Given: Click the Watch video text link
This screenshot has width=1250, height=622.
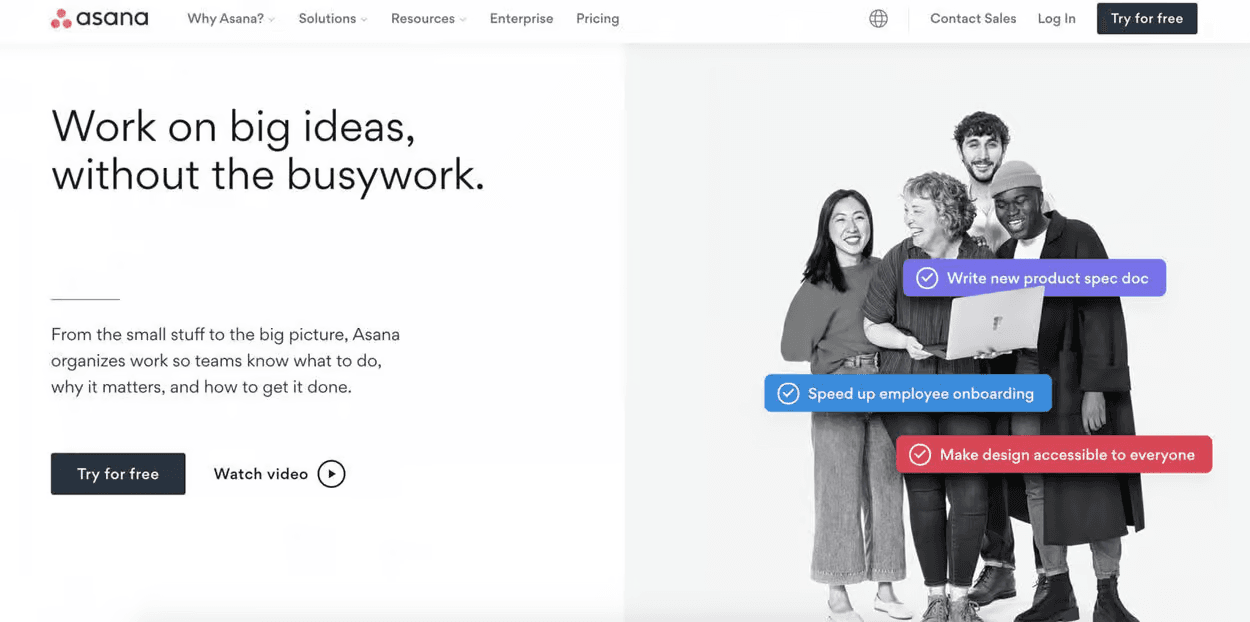Looking at the screenshot, I should pos(261,474).
